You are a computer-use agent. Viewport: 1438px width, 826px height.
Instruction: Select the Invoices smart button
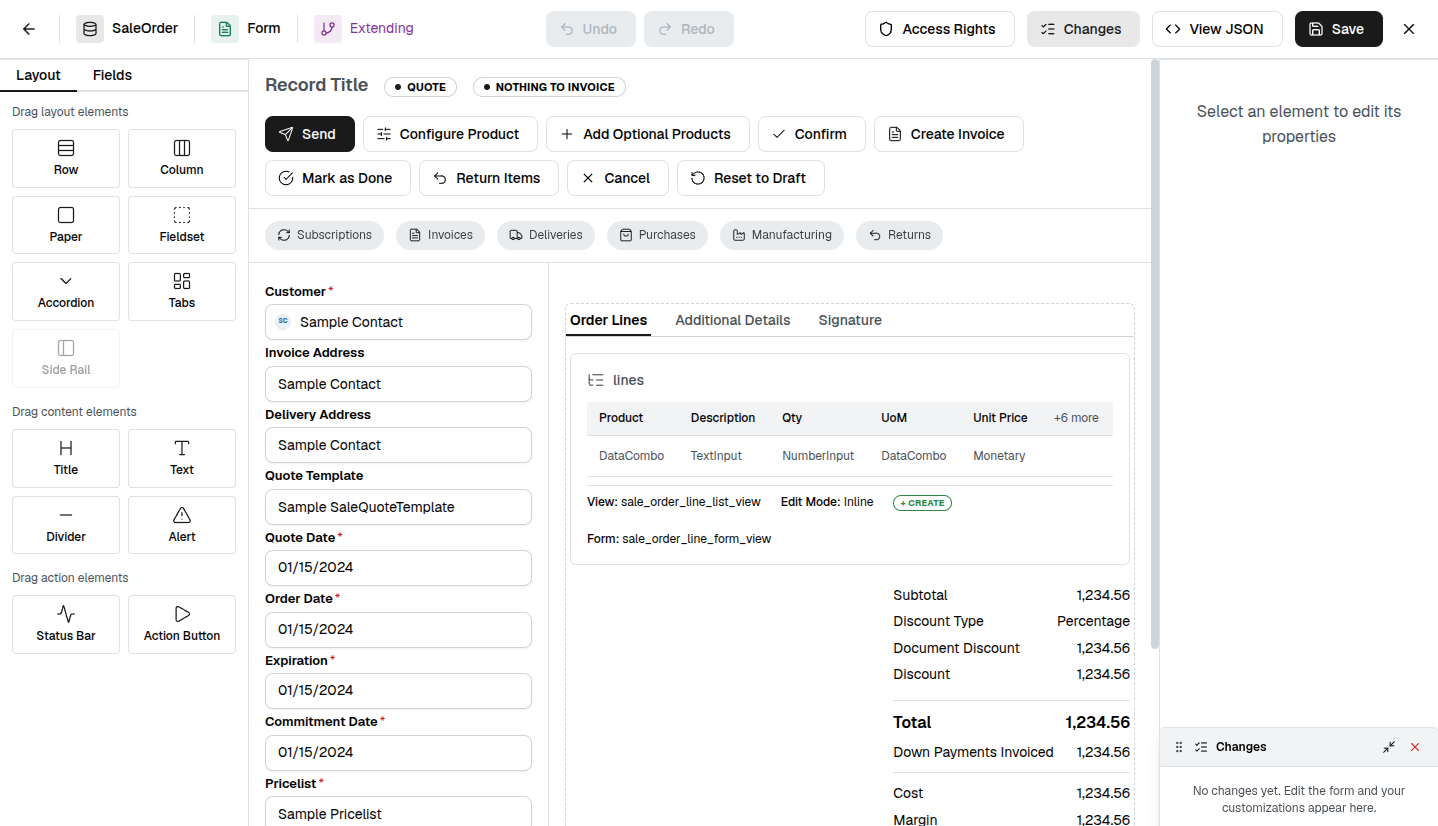point(440,235)
